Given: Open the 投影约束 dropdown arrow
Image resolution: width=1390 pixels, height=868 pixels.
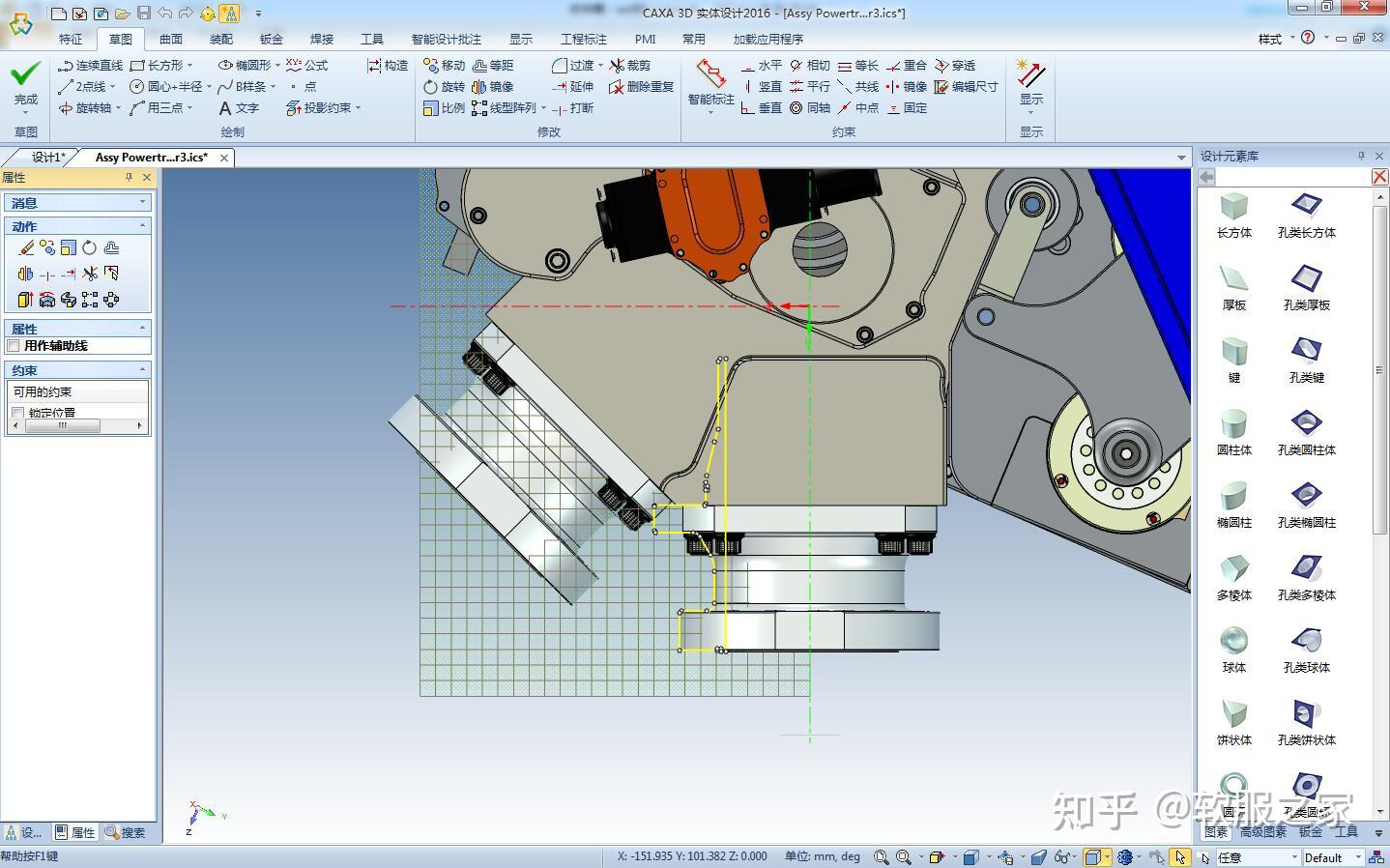Looking at the screenshot, I should pyautogui.click(x=358, y=108).
